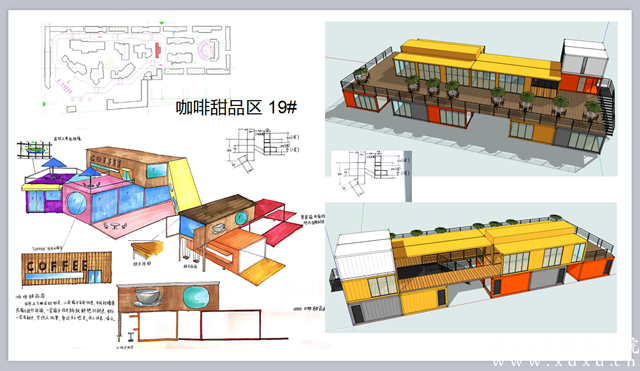Viewport: 640px width, 371px height.
Task: Click the red highlighted block in site plan
Action: tap(158, 50)
